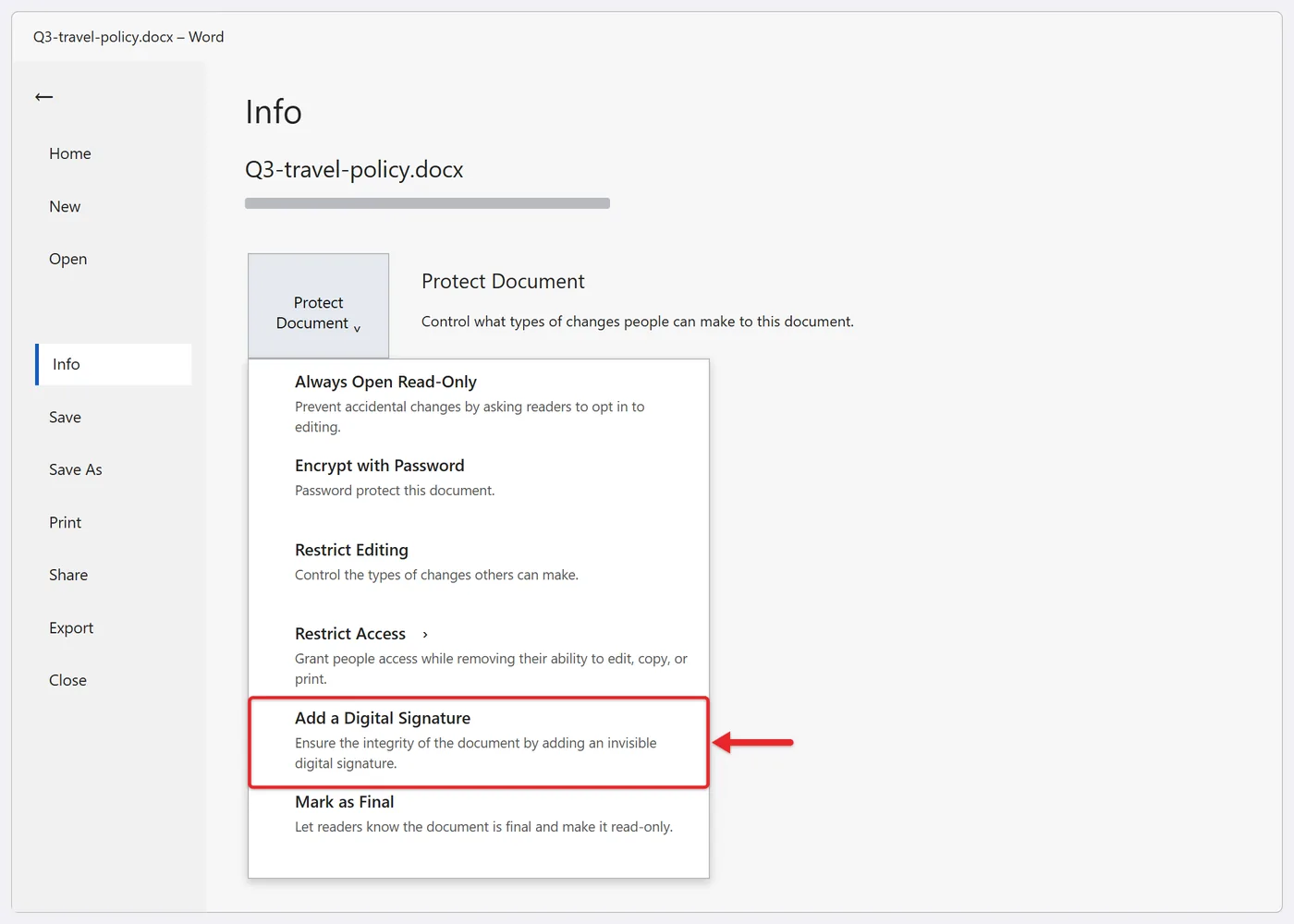The height and width of the screenshot is (924, 1294).
Task: Click the Protect Document heading text
Action: pyautogui.click(x=503, y=281)
